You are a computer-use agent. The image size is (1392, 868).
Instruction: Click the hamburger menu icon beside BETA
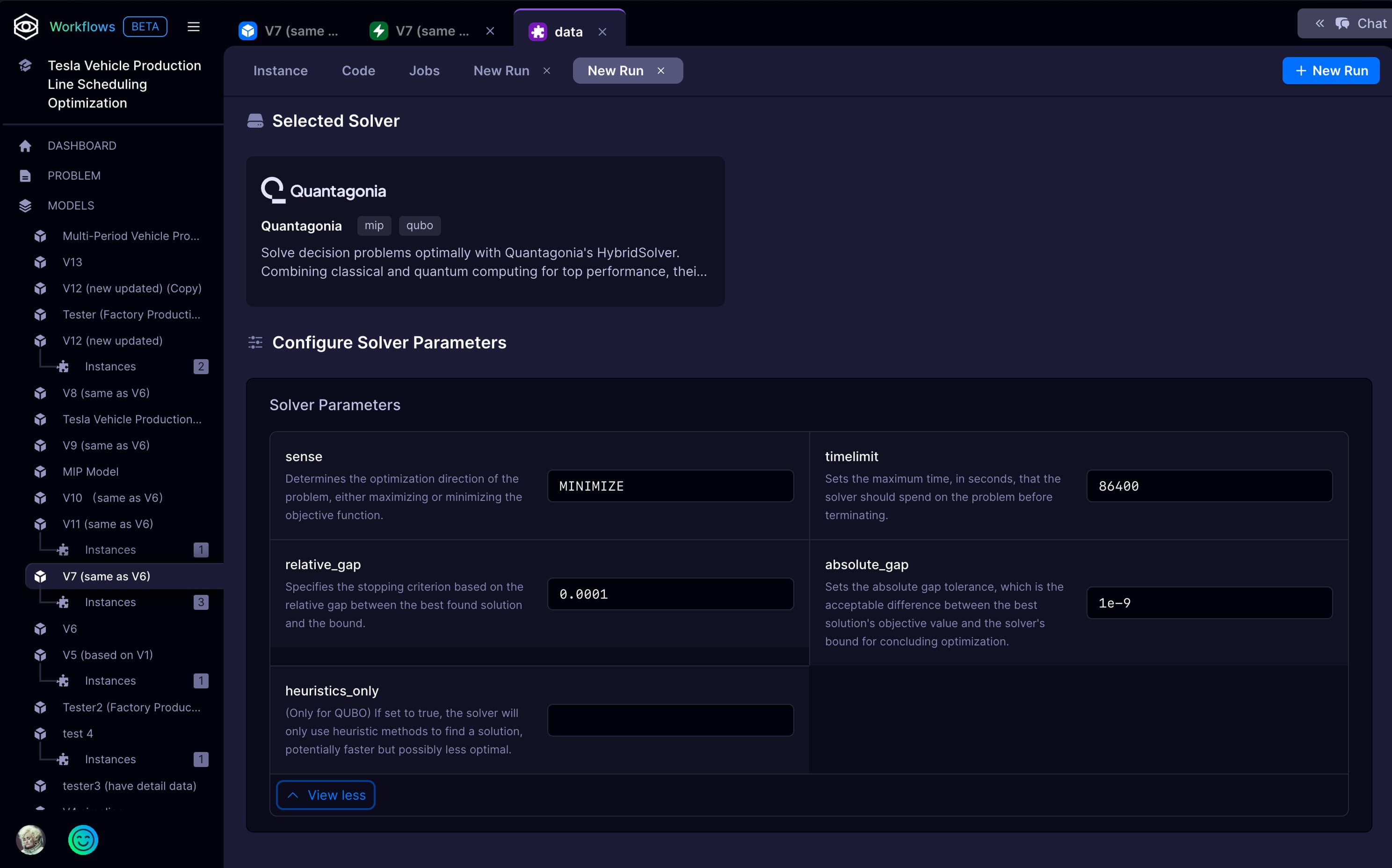point(194,27)
